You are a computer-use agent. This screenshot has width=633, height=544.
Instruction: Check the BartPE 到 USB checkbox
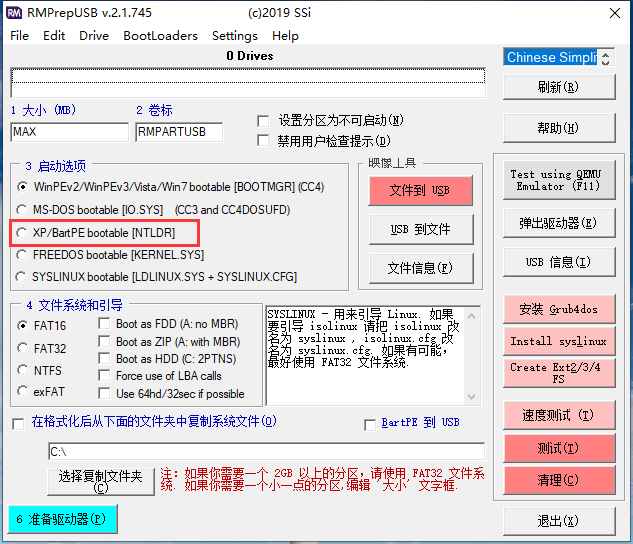coord(371,424)
